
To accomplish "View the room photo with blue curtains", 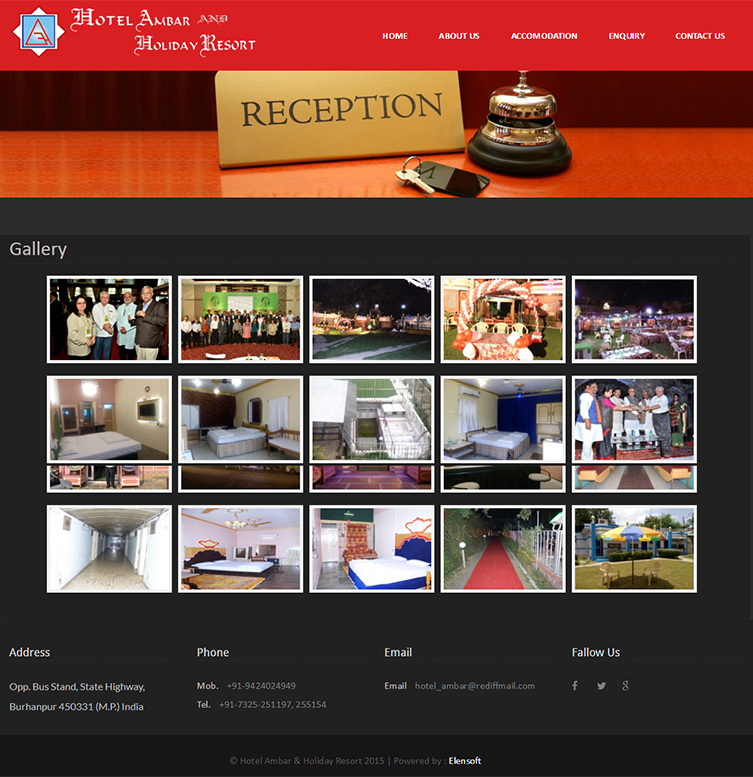I will coord(503,419).
